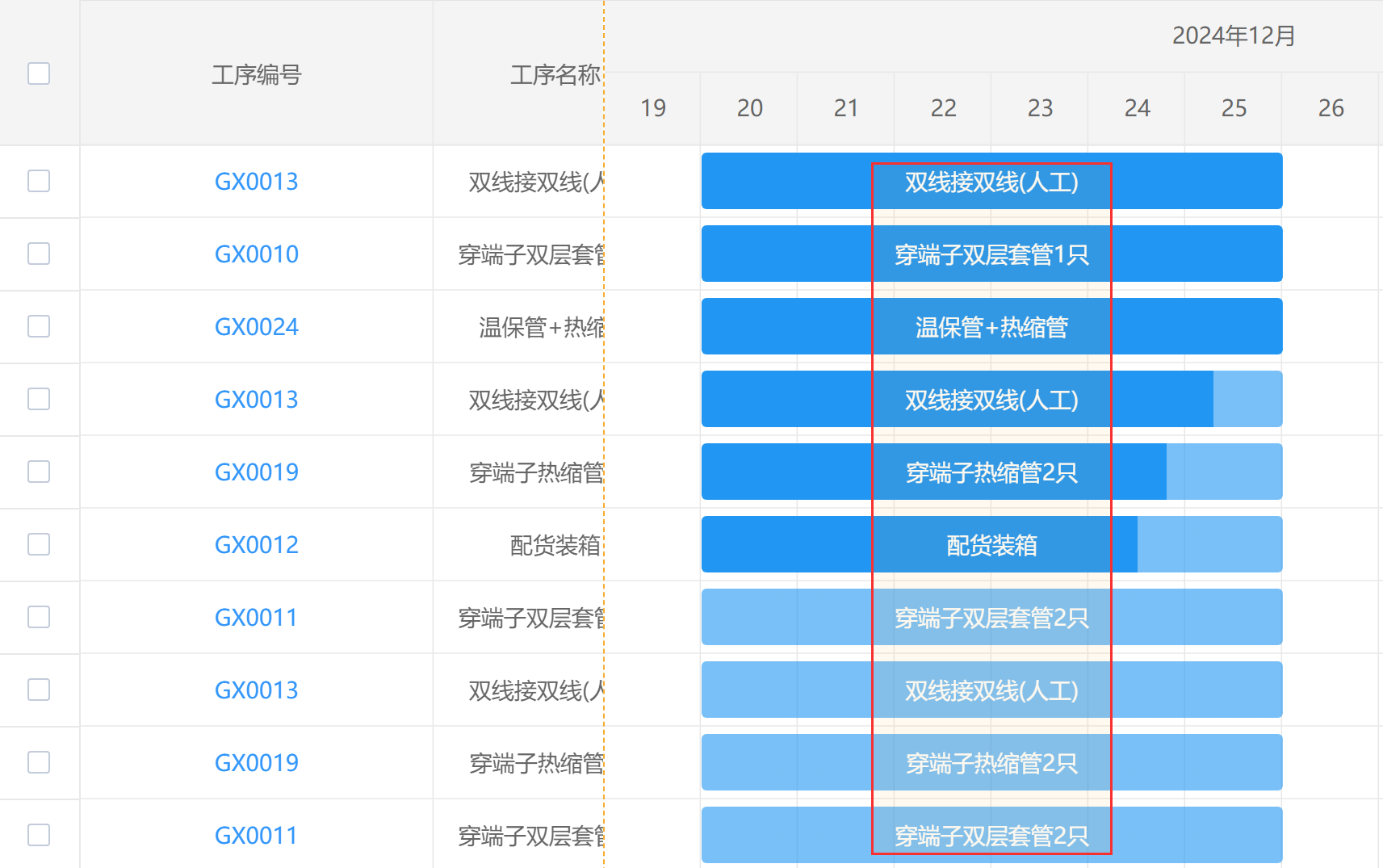1383x868 pixels.
Task: Check the checkbox for the first GX0013 row
Action: [x=38, y=181]
